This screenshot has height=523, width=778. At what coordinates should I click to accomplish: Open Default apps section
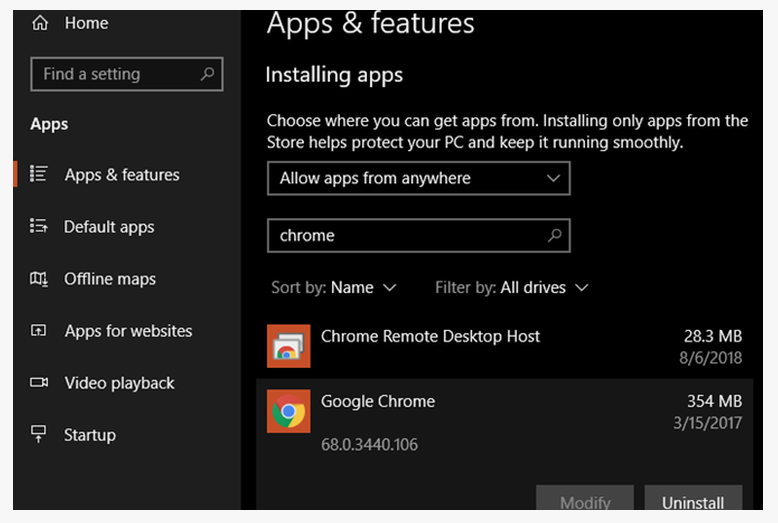(109, 227)
